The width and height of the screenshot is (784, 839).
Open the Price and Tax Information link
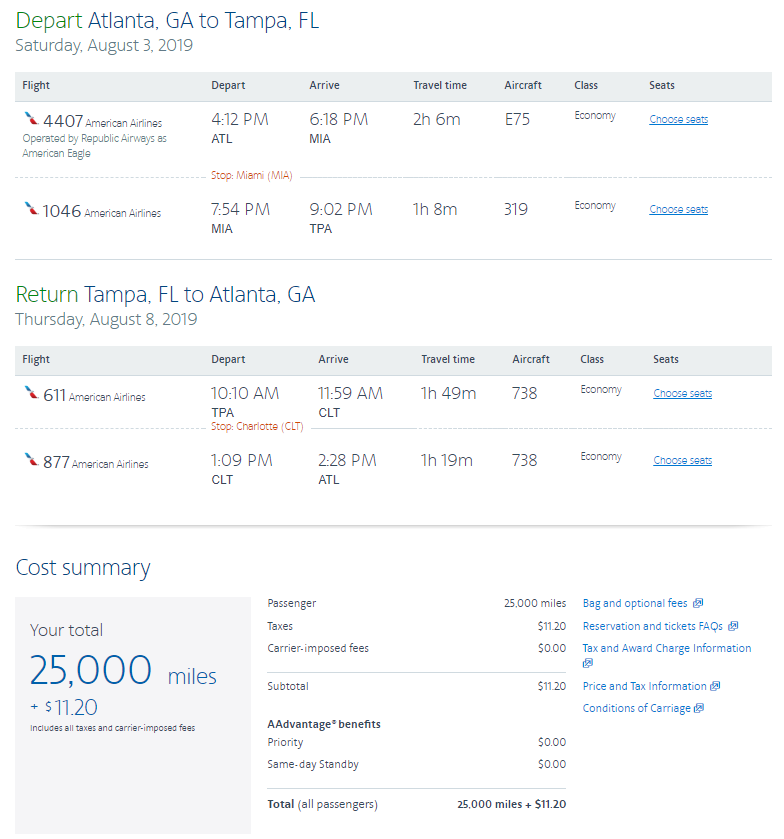click(644, 686)
